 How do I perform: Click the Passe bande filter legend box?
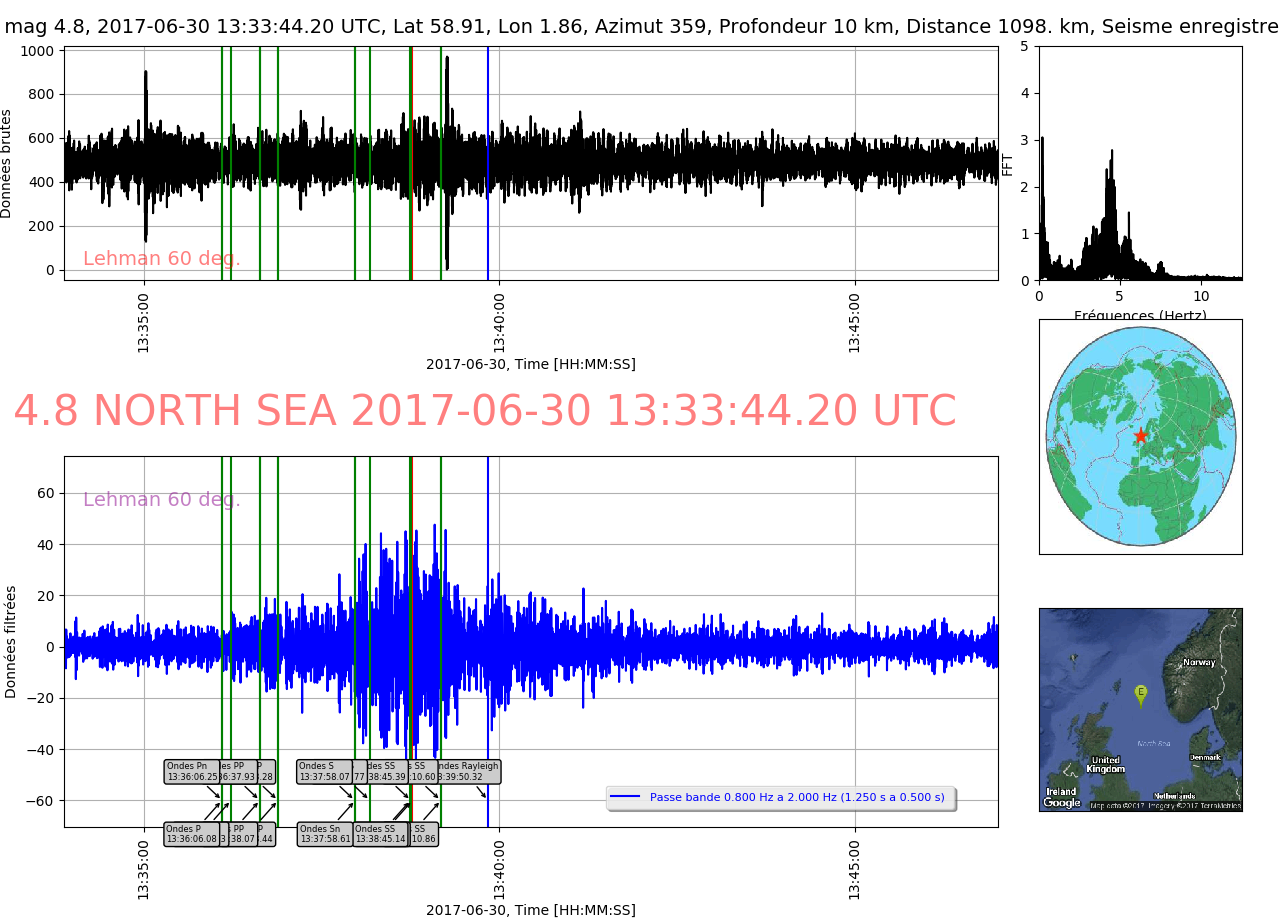(781, 797)
